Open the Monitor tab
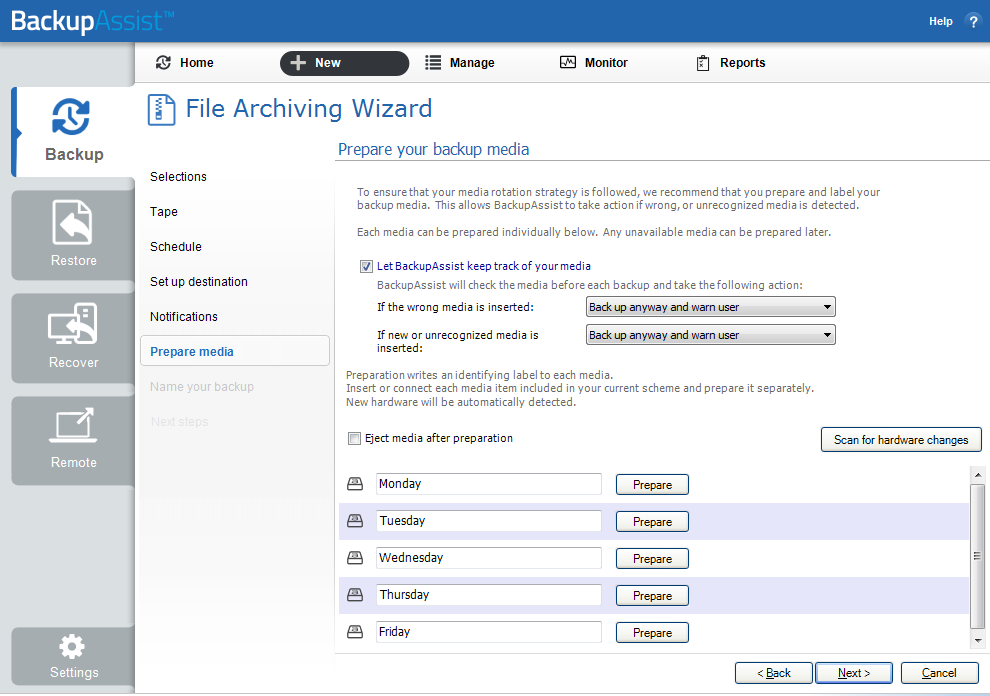Screen dimensions: 990x696 [x=594, y=63]
